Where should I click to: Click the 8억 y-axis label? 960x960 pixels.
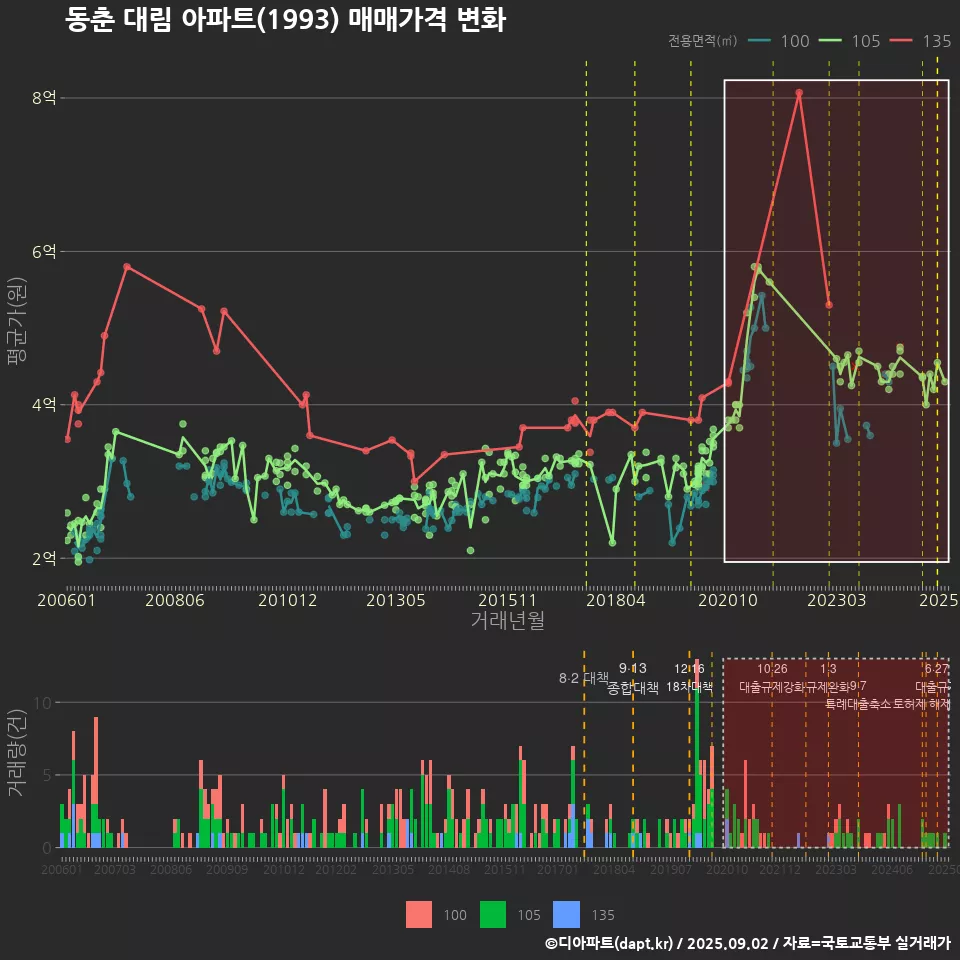[x=44, y=98]
